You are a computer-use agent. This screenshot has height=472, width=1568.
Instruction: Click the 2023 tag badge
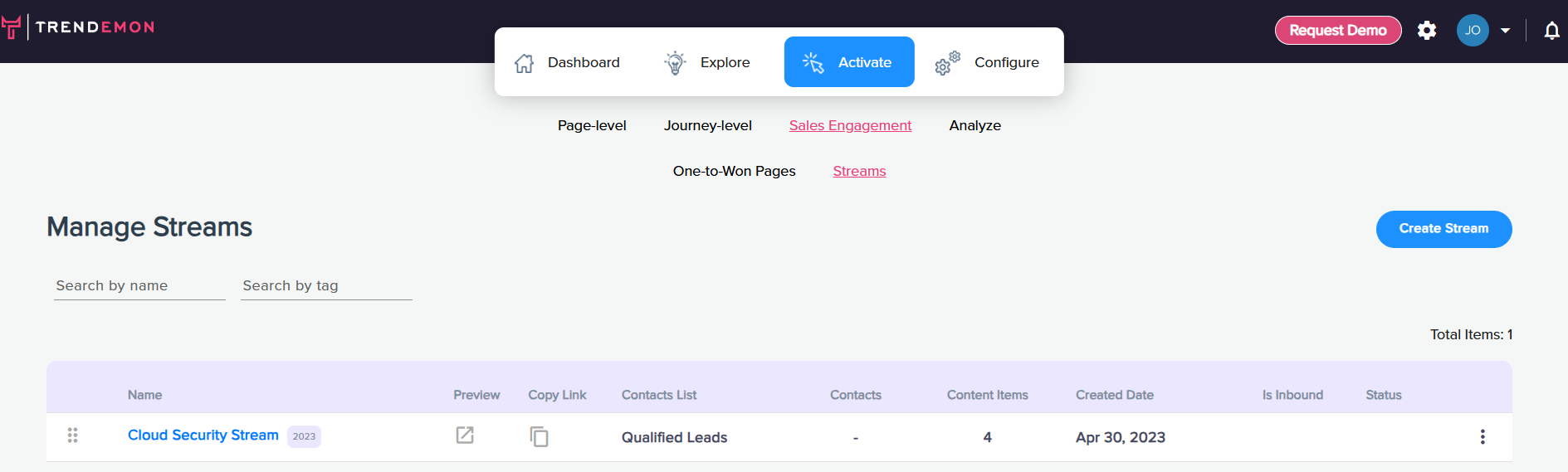[x=304, y=436]
